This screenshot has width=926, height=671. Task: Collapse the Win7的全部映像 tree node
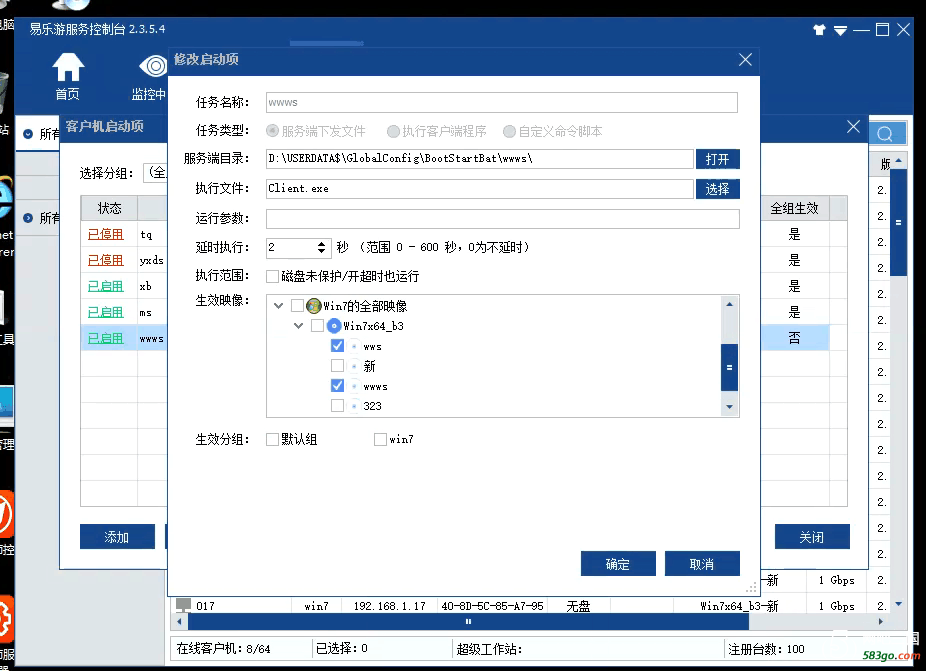pyautogui.click(x=277, y=306)
